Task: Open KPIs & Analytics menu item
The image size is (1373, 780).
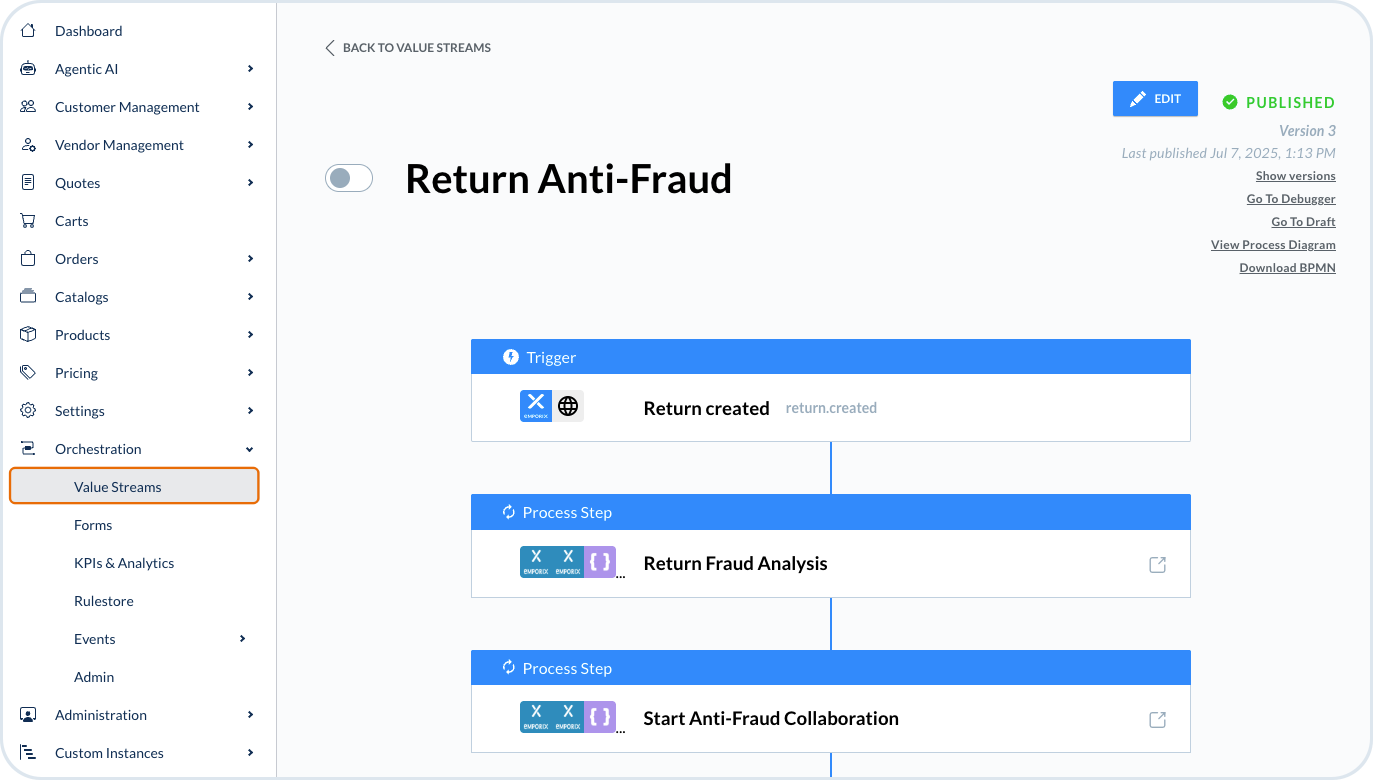Action: pos(124,563)
